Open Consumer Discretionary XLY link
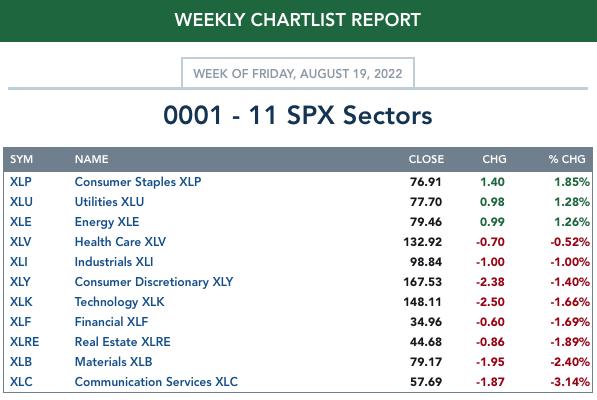This screenshot has height=400, width=597. 154,282
